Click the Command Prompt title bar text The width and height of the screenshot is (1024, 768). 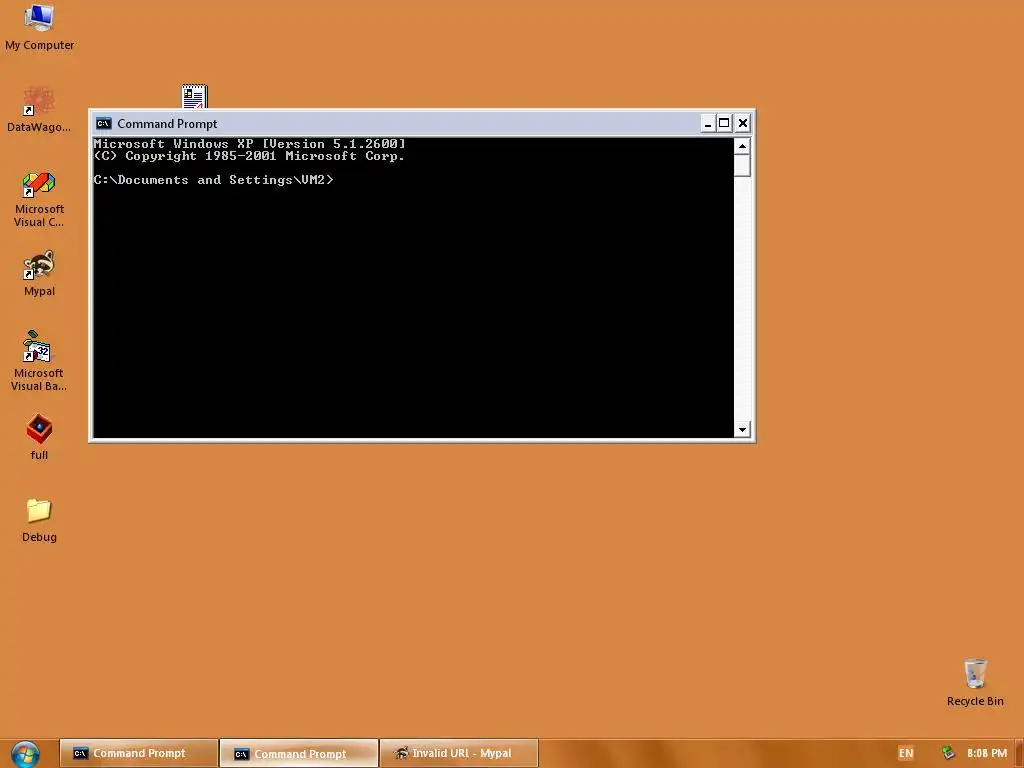click(167, 123)
